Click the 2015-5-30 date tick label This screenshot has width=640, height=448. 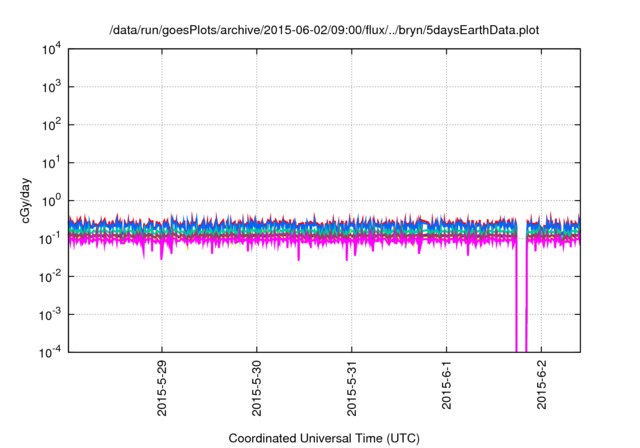tap(257, 388)
